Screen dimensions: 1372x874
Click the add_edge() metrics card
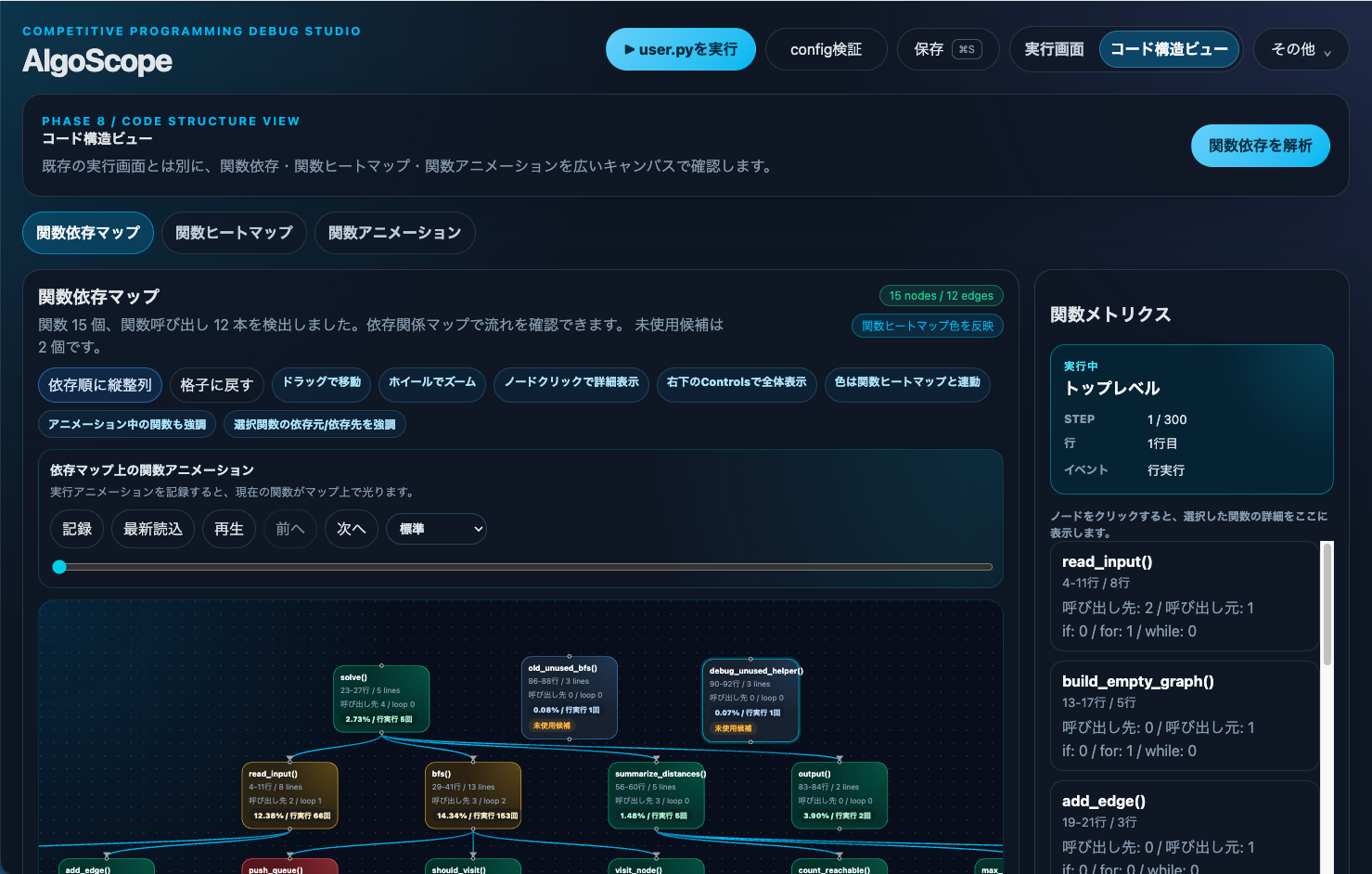(1185, 828)
